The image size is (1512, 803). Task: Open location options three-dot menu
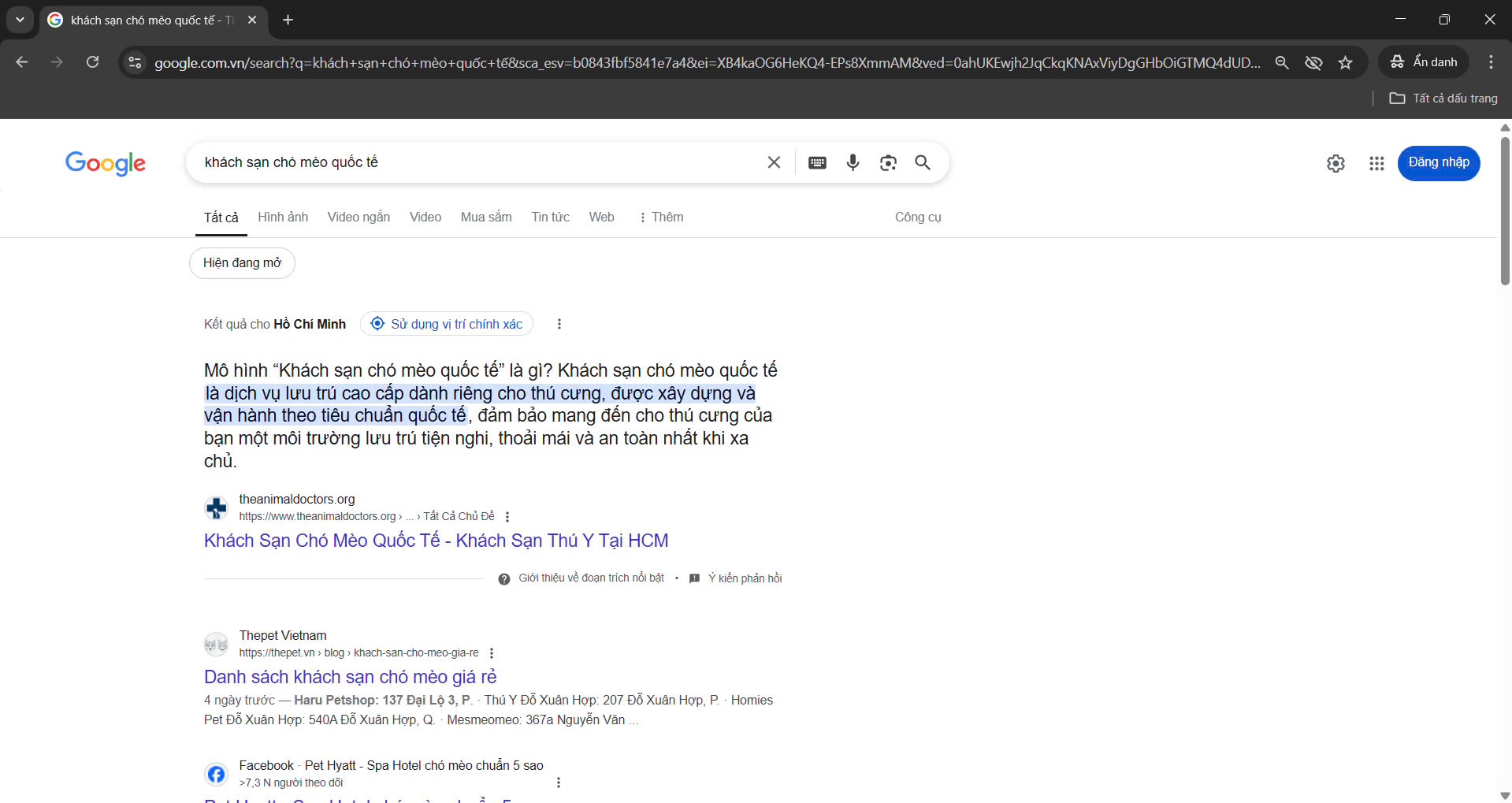[x=559, y=324]
